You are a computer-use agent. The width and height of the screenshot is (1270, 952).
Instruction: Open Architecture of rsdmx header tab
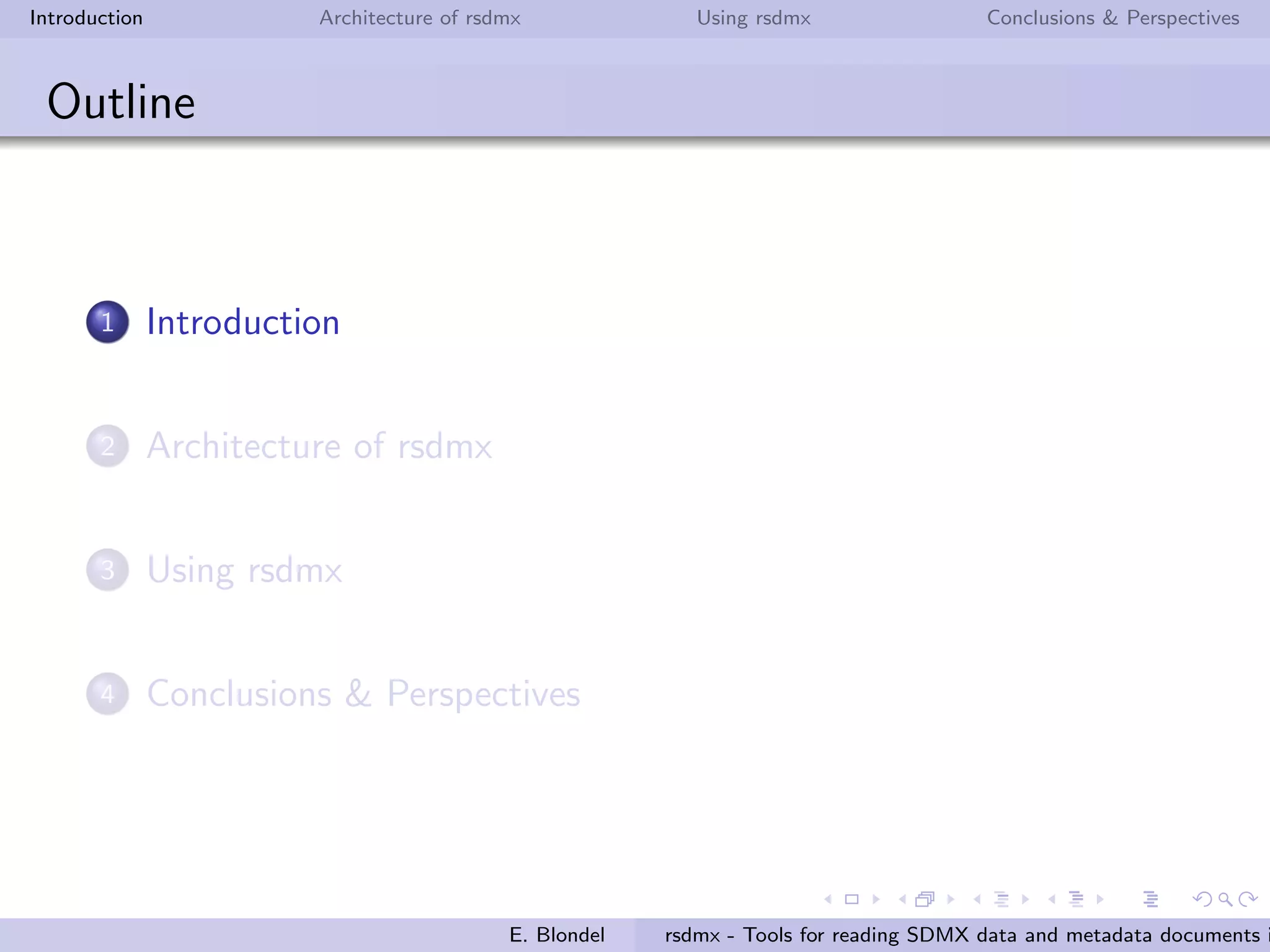click(x=420, y=18)
